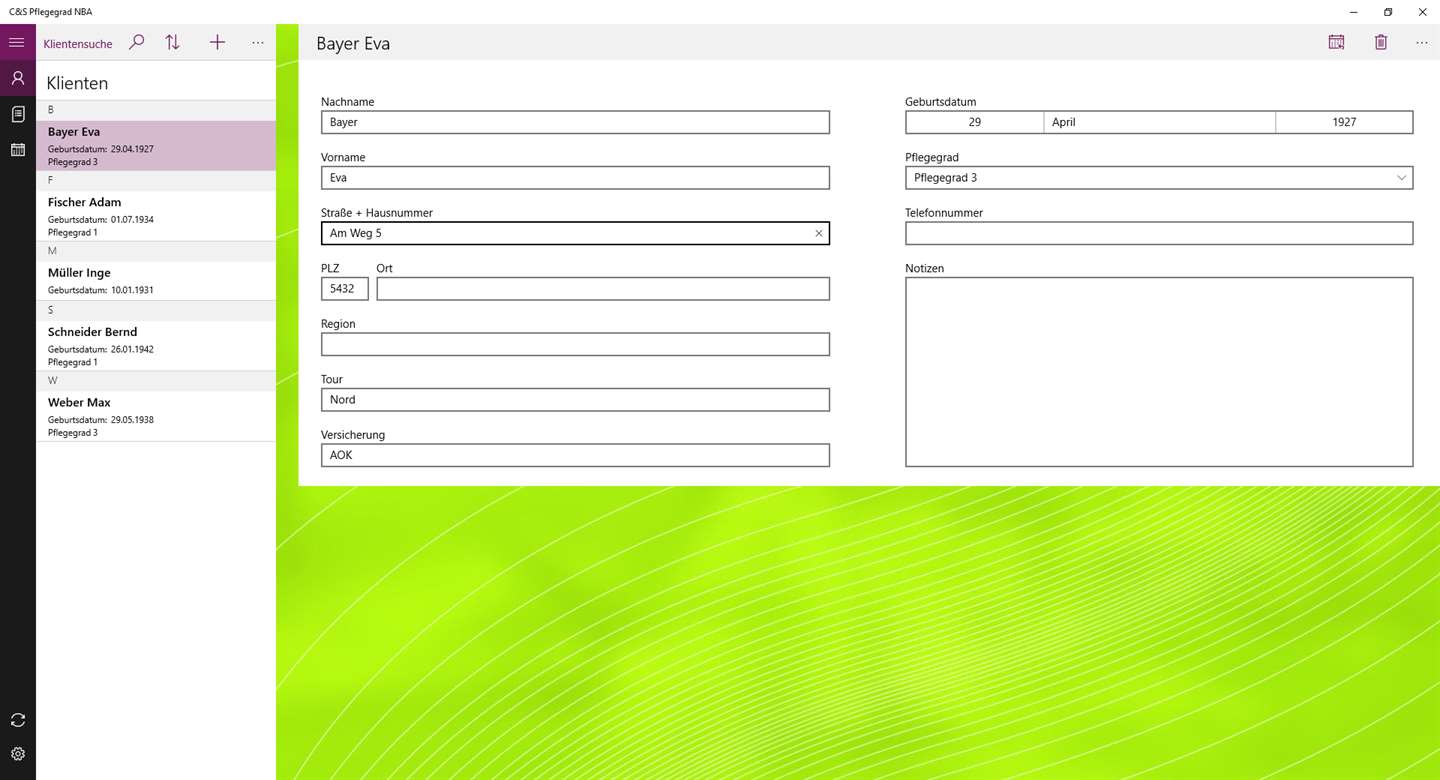The height and width of the screenshot is (780, 1440).
Task: Click the F group header in list
Action: coord(156,181)
